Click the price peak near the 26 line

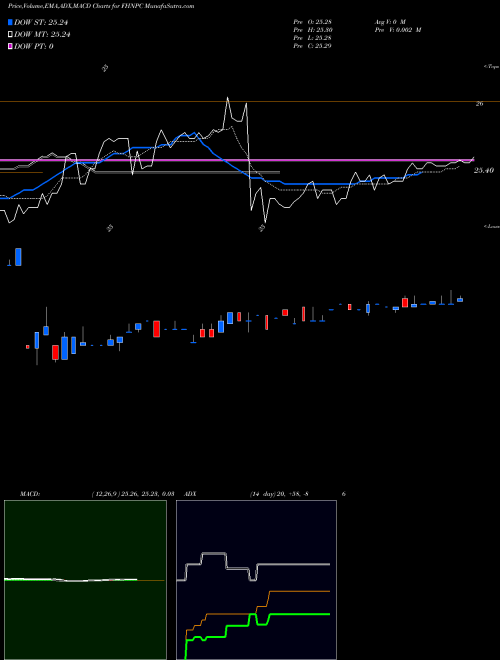point(228,100)
